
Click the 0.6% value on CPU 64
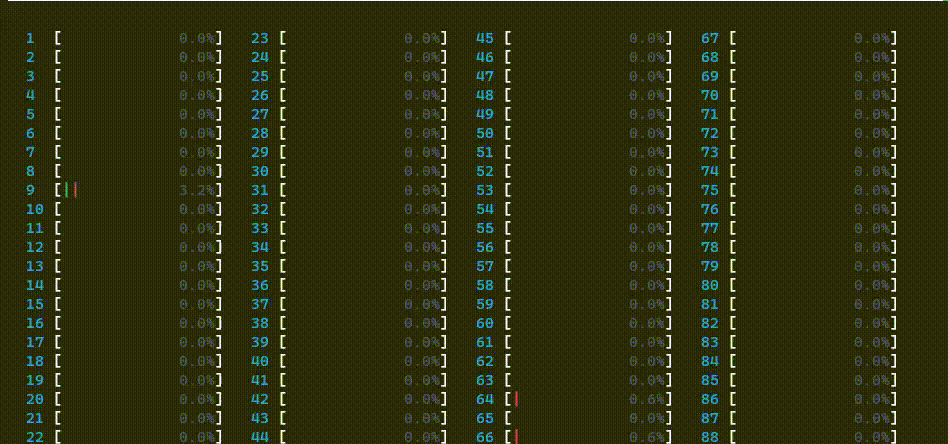click(x=646, y=399)
